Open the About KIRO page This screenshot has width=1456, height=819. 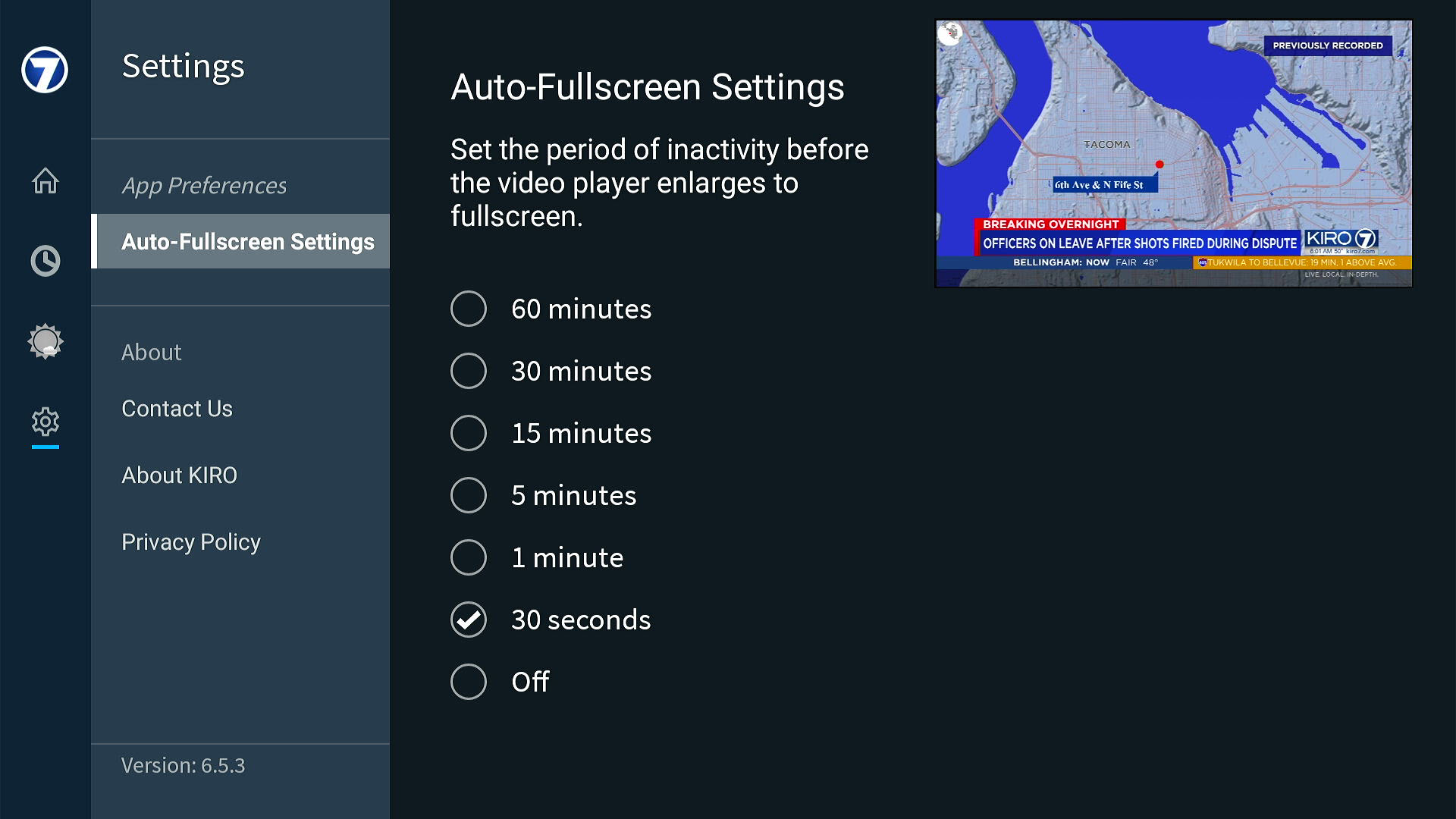(x=179, y=475)
